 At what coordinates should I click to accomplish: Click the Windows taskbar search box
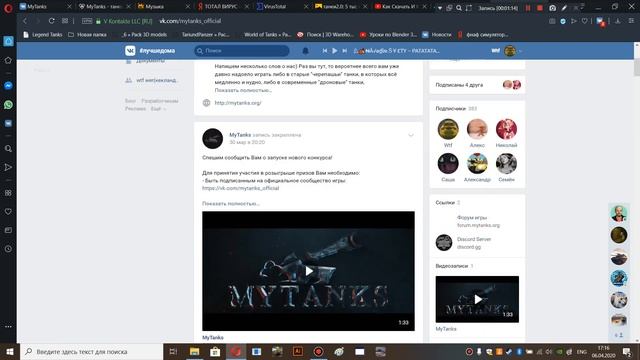coord(91,351)
